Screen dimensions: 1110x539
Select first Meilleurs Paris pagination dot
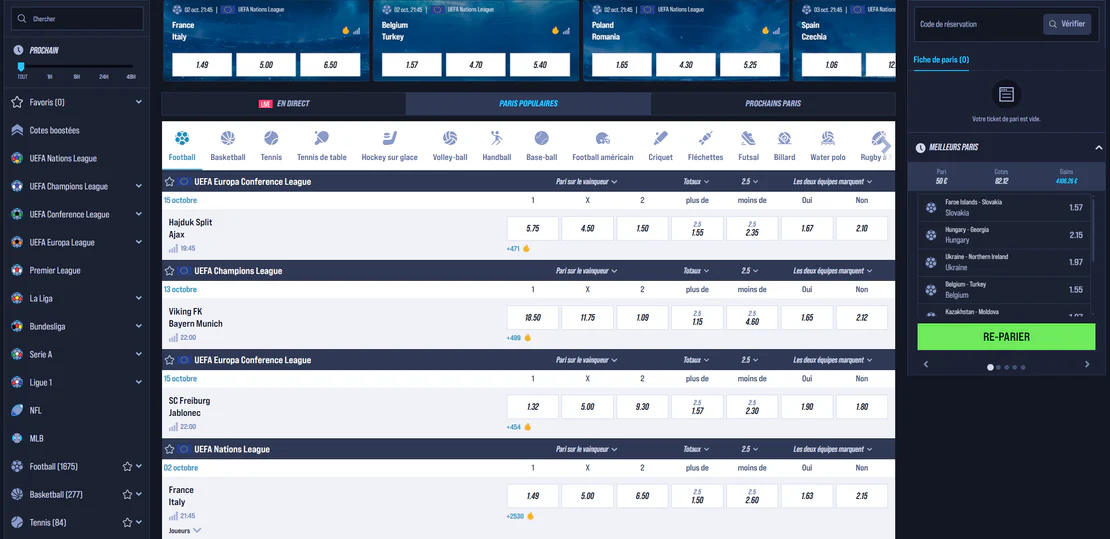click(990, 368)
